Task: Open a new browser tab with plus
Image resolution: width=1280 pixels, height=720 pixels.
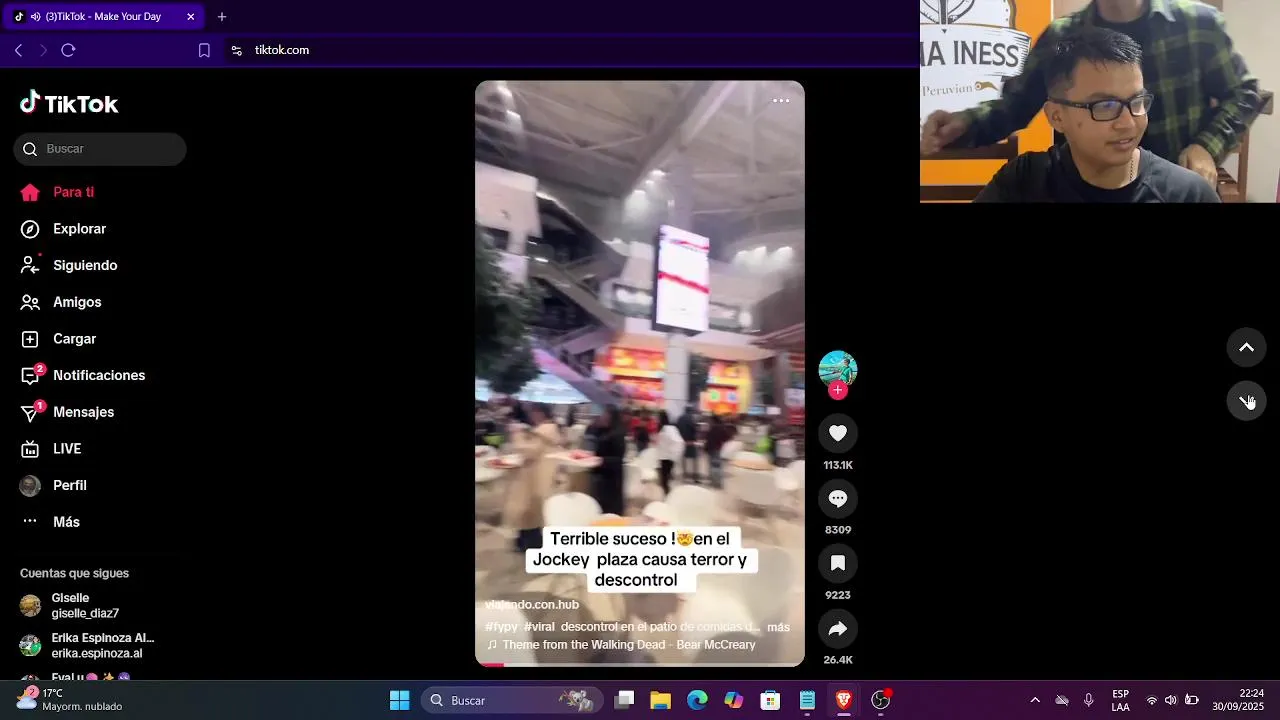Action: coord(222,17)
